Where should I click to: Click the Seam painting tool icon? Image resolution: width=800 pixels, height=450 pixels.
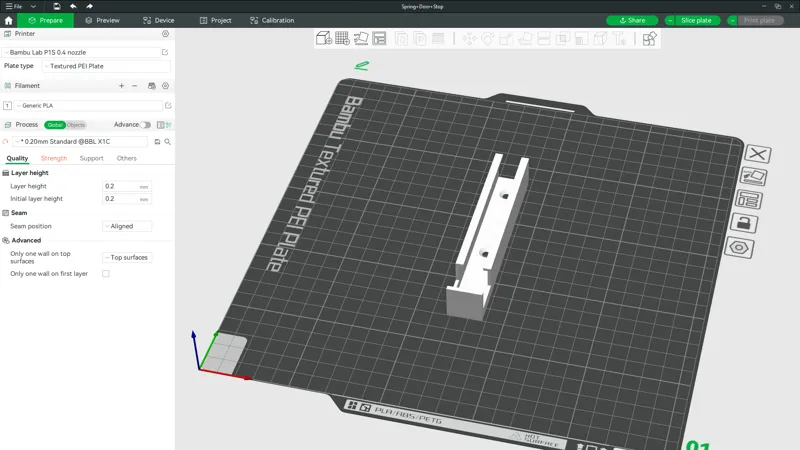tap(601, 39)
